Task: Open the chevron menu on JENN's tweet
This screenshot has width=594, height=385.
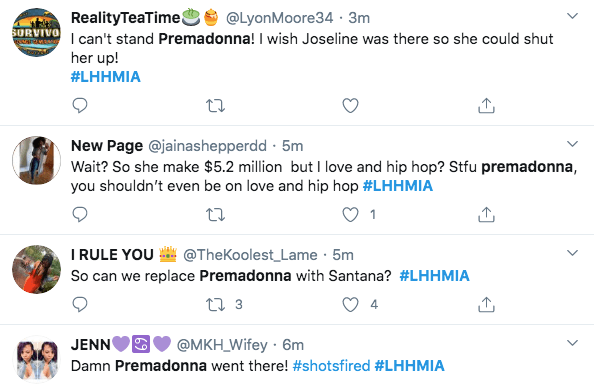Action: tap(572, 343)
